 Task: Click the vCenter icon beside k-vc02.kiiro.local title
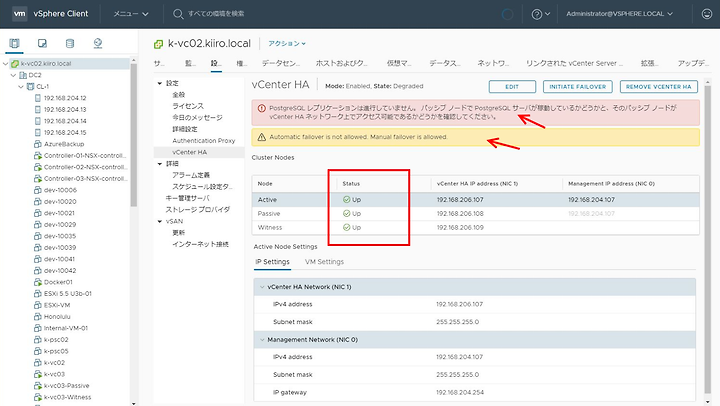[158, 44]
